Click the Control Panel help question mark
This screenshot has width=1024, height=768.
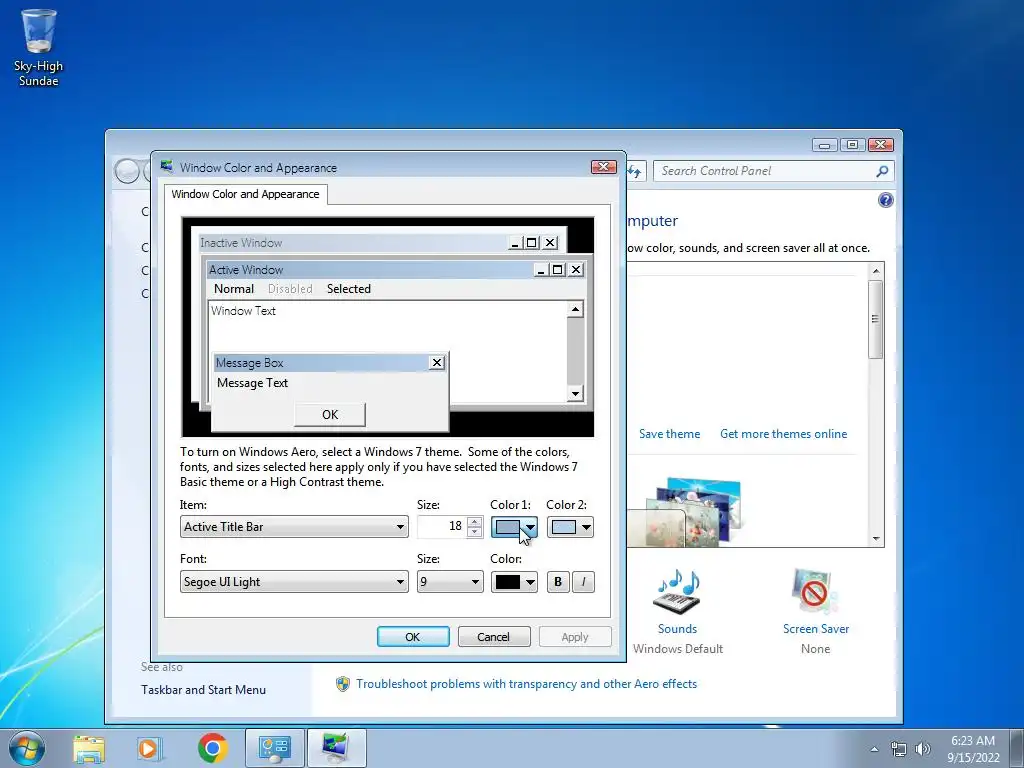click(x=886, y=200)
